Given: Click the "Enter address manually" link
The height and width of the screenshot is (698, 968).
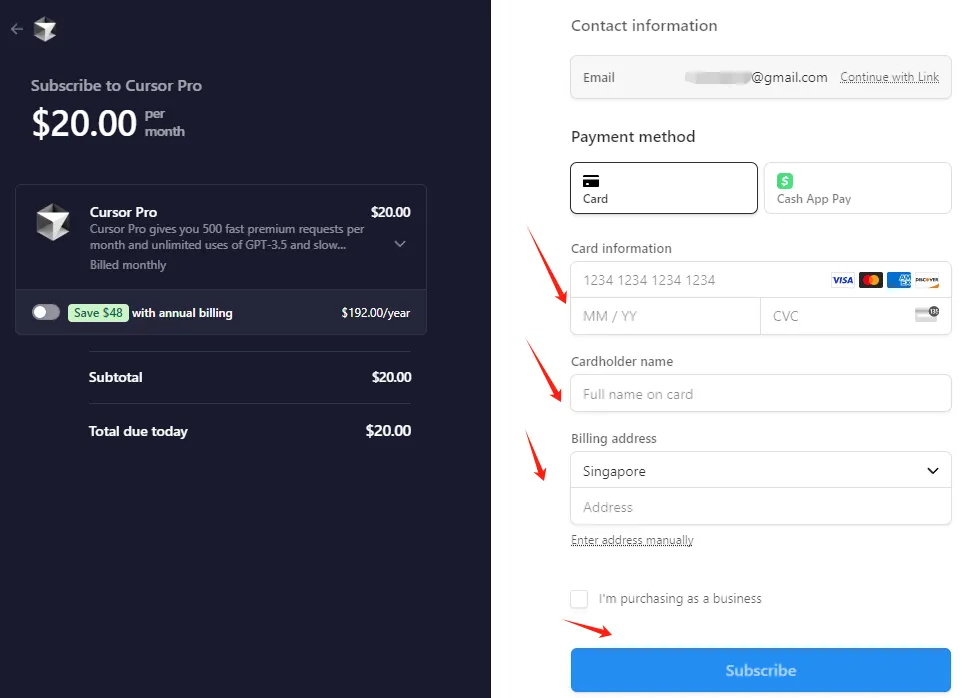Looking at the screenshot, I should pos(632,540).
